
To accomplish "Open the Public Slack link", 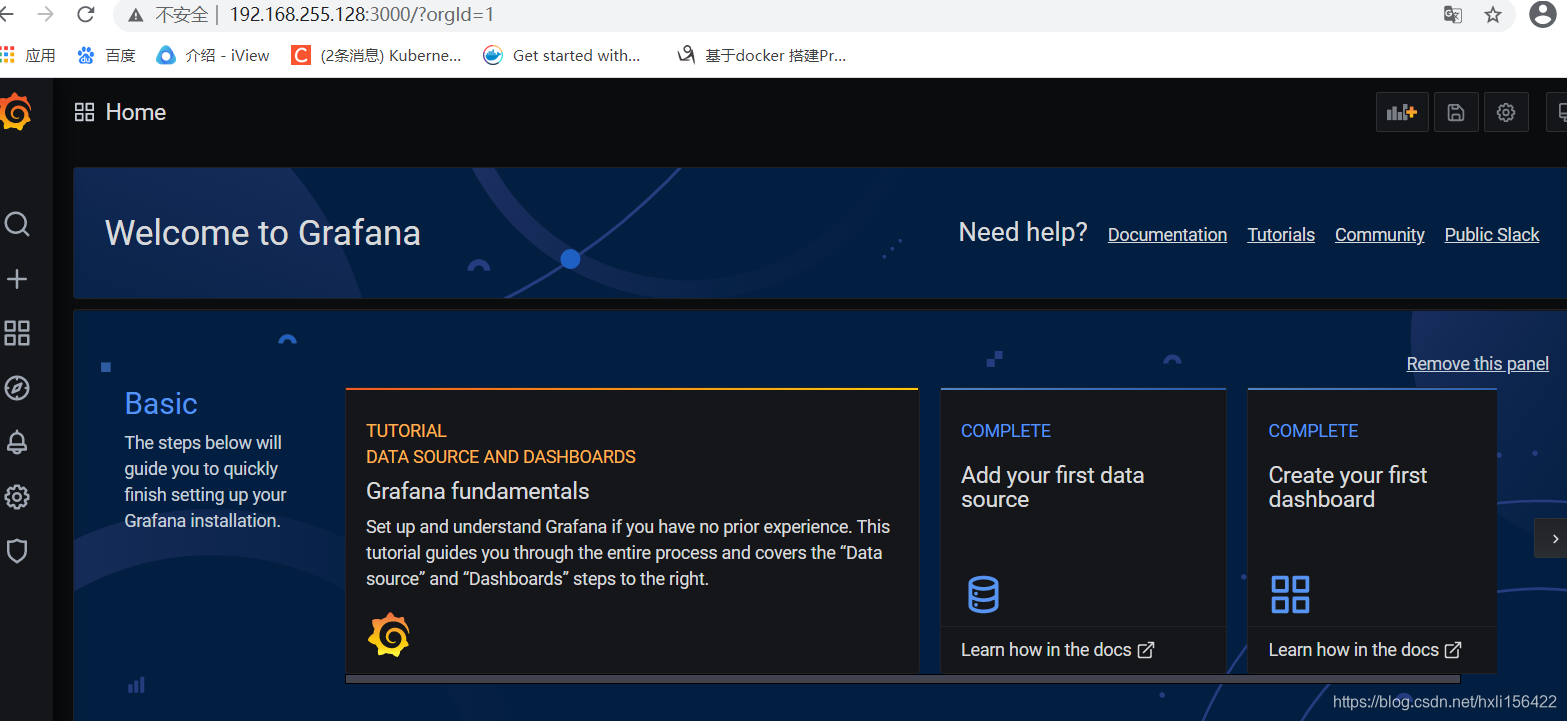I will tap(1492, 235).
